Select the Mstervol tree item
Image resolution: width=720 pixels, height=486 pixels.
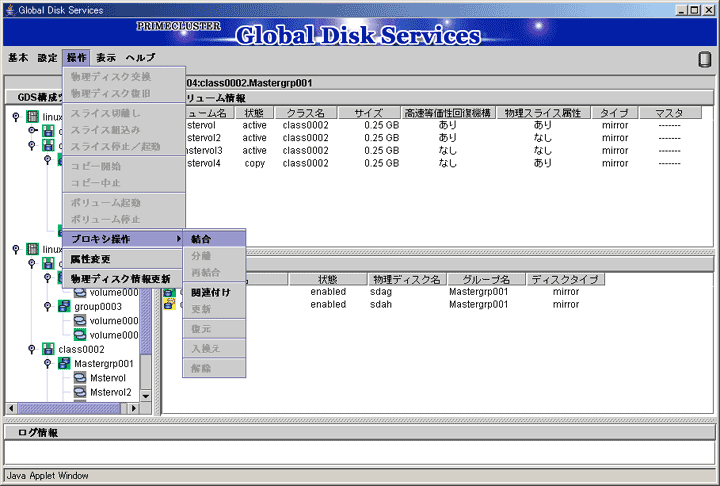click(108, 378)
